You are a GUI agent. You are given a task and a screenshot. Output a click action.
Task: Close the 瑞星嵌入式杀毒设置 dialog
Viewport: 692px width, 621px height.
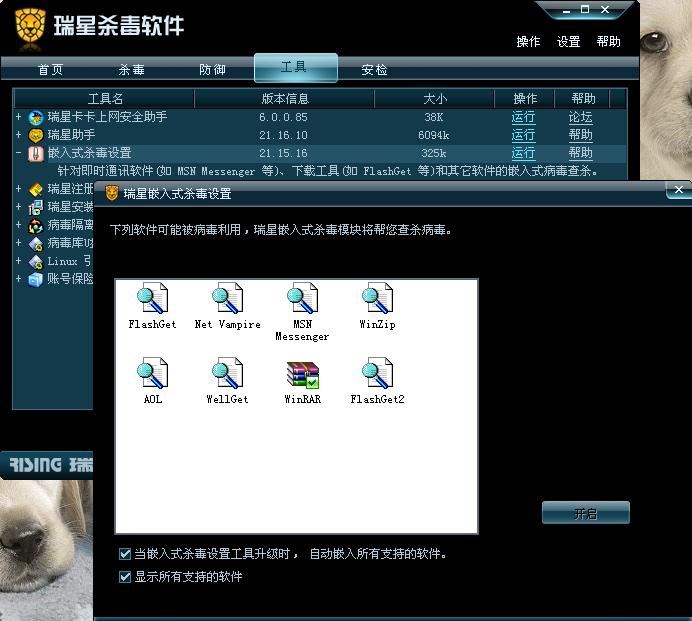pyautogui.click(x=679, y=190)
